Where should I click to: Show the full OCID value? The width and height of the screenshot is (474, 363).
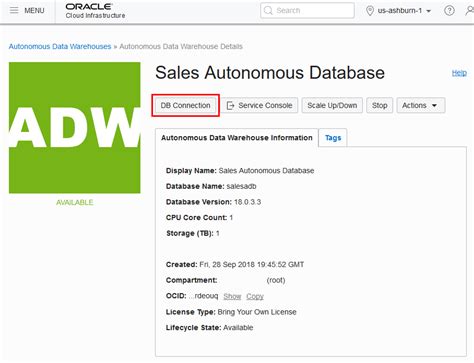click(x=232, y=296)
